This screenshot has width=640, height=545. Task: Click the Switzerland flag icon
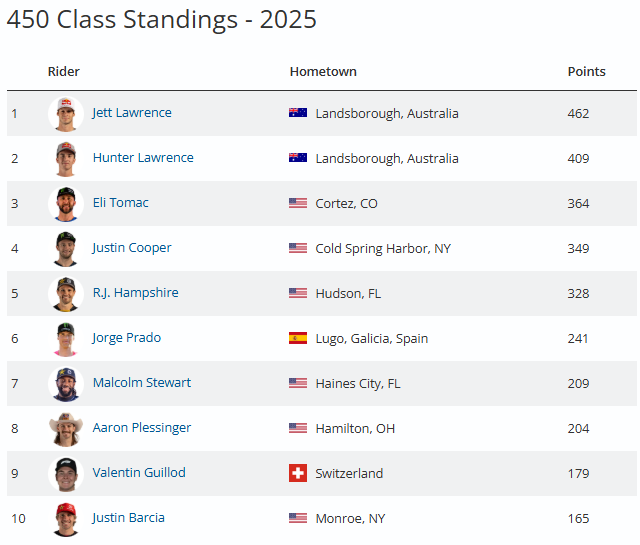298,474
